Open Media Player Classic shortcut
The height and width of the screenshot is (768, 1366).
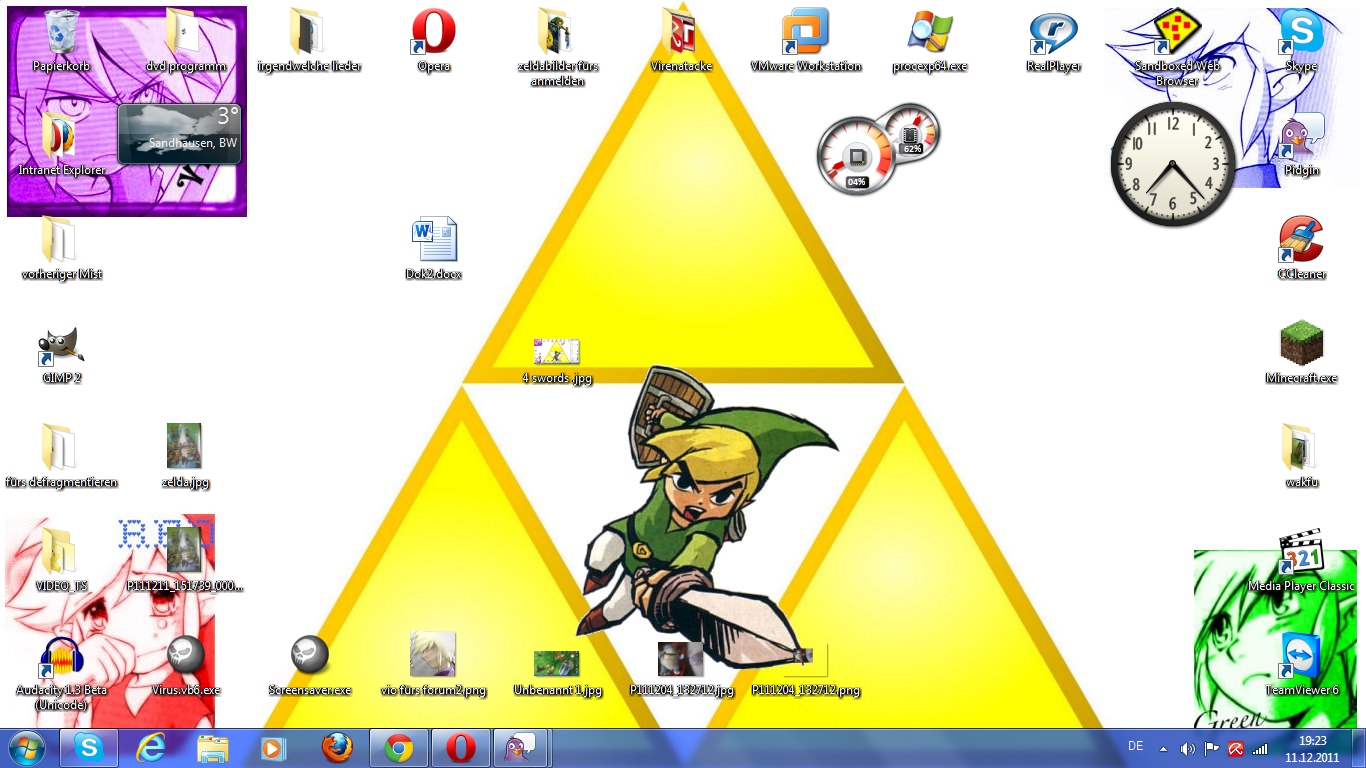[1301, 554]
